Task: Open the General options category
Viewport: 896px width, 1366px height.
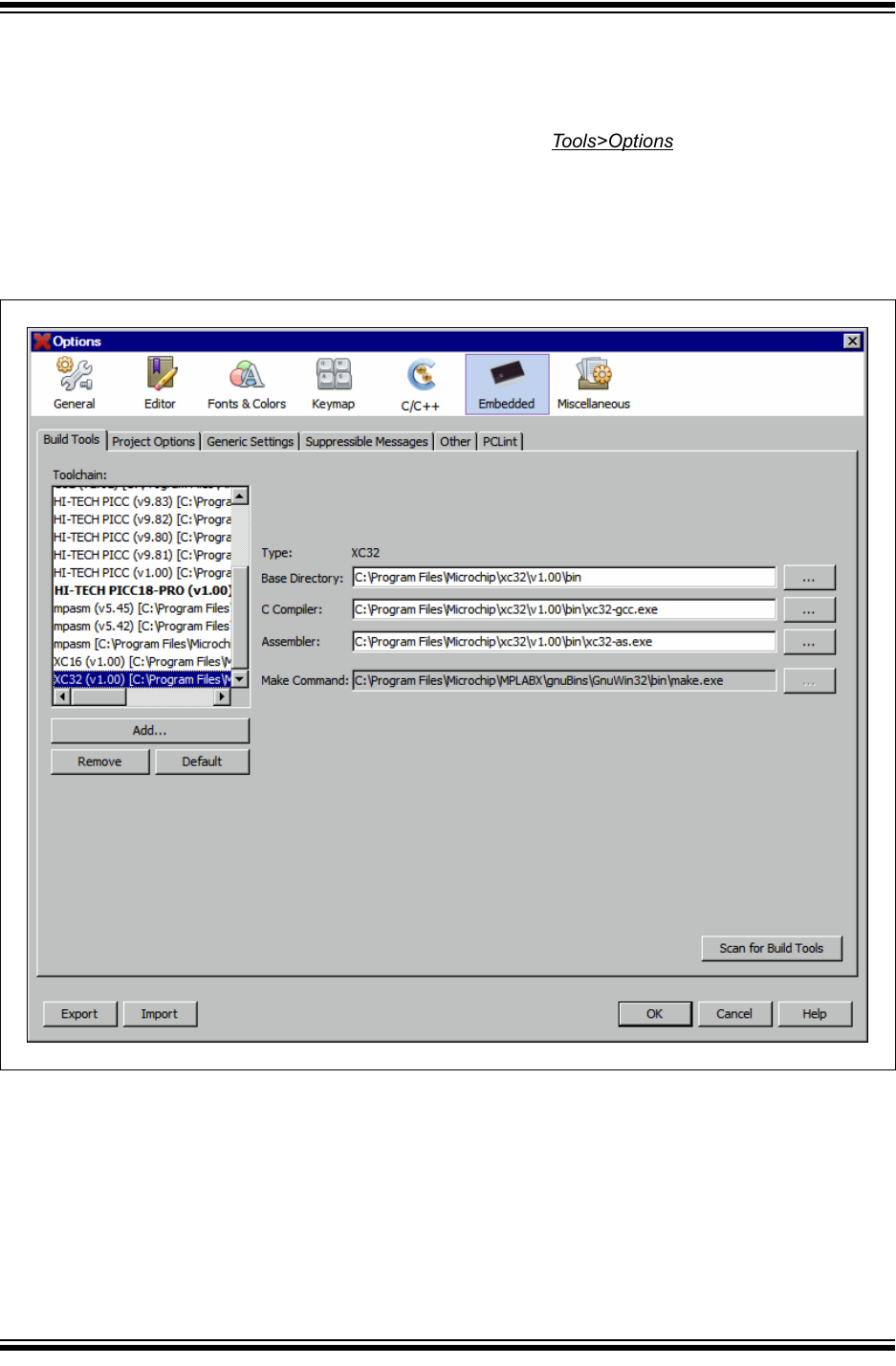Action: pos(74,382)
